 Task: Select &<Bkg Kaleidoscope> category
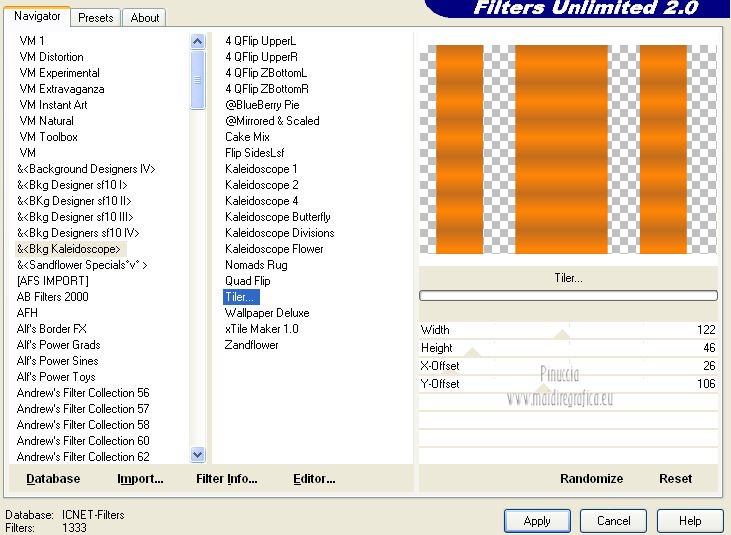pyautogui.click(x=69, y=249)
